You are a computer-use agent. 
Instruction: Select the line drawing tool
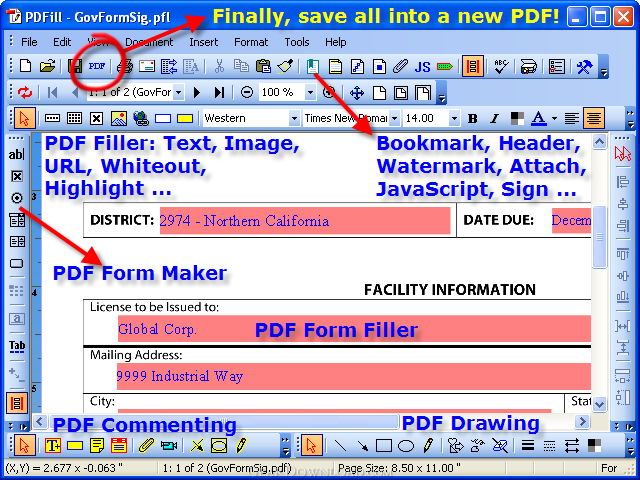click(x=340, y=446)
